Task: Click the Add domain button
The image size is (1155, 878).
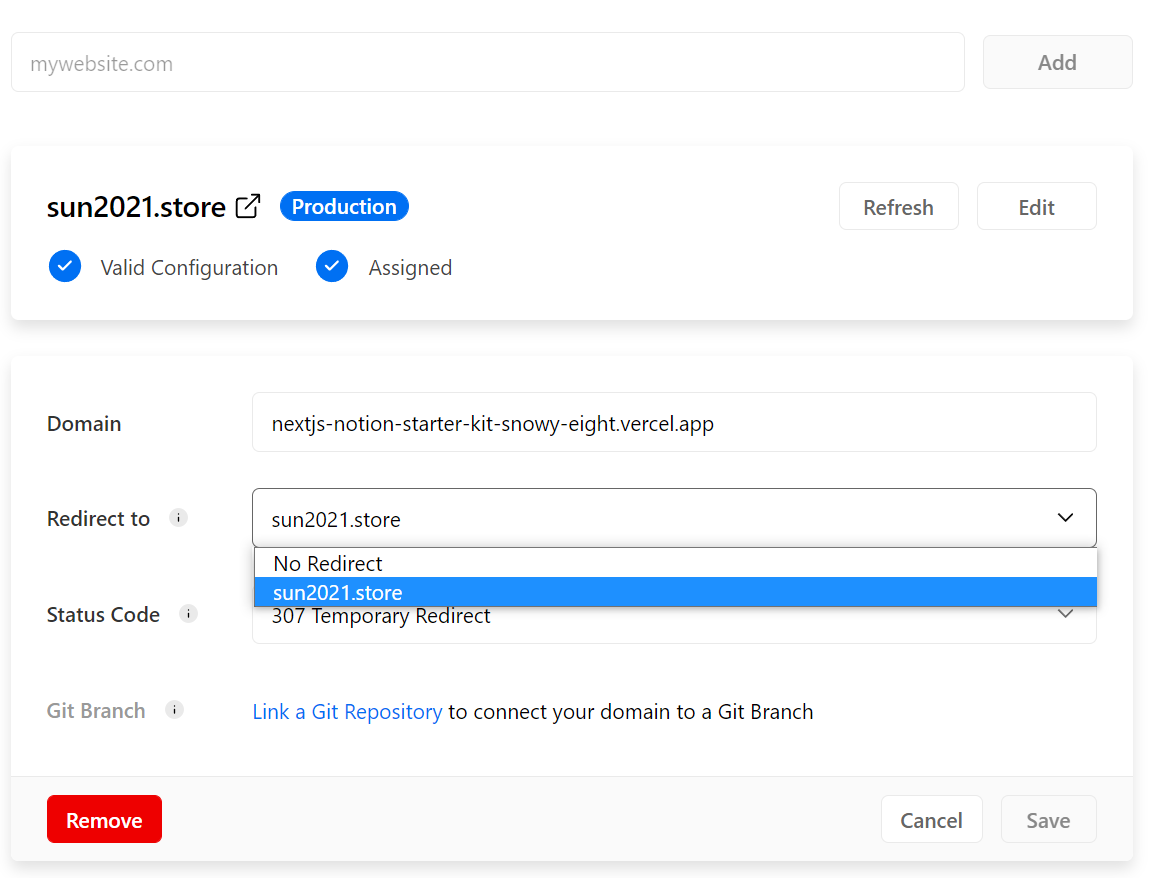Action: click(1057, 63)
